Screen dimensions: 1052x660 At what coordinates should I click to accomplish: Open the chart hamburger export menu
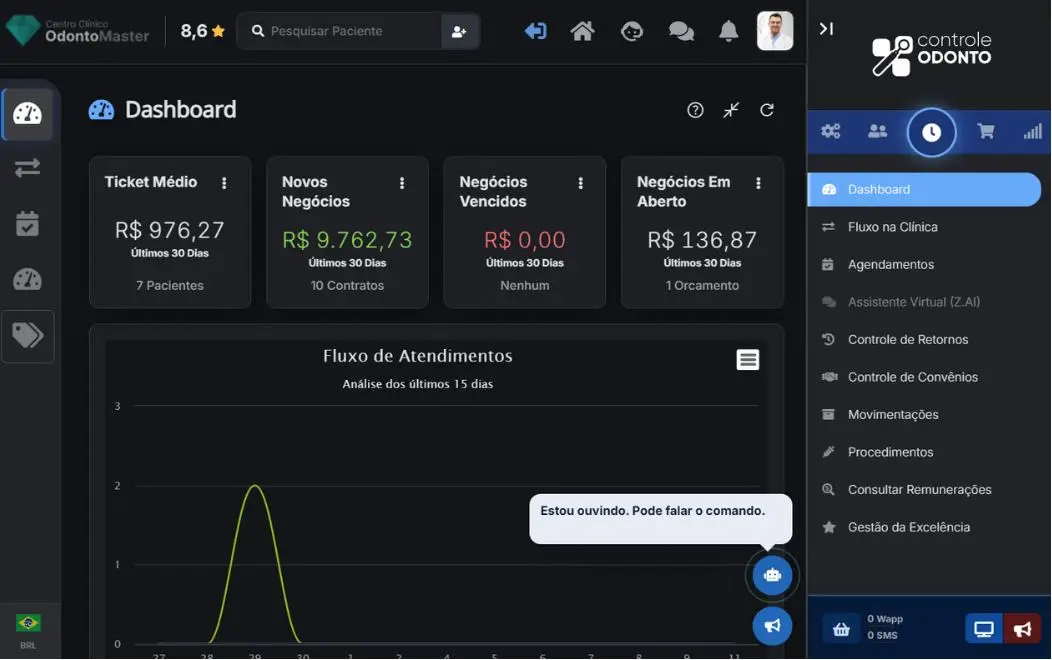click(x=747, y=360)
